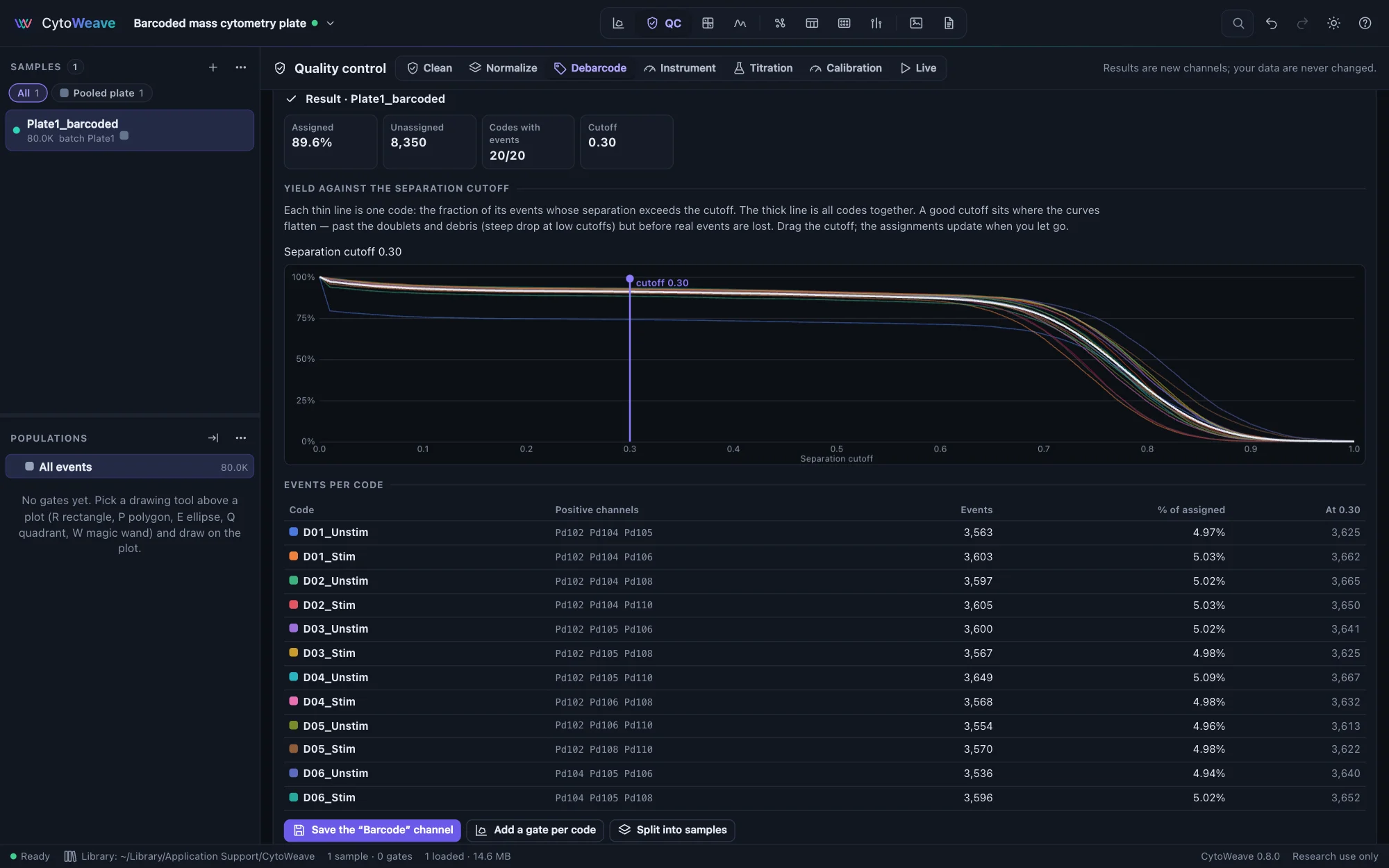Screen dimensions: 1389x868
Task: Click Add a gate per code
Action: (535, 830)
